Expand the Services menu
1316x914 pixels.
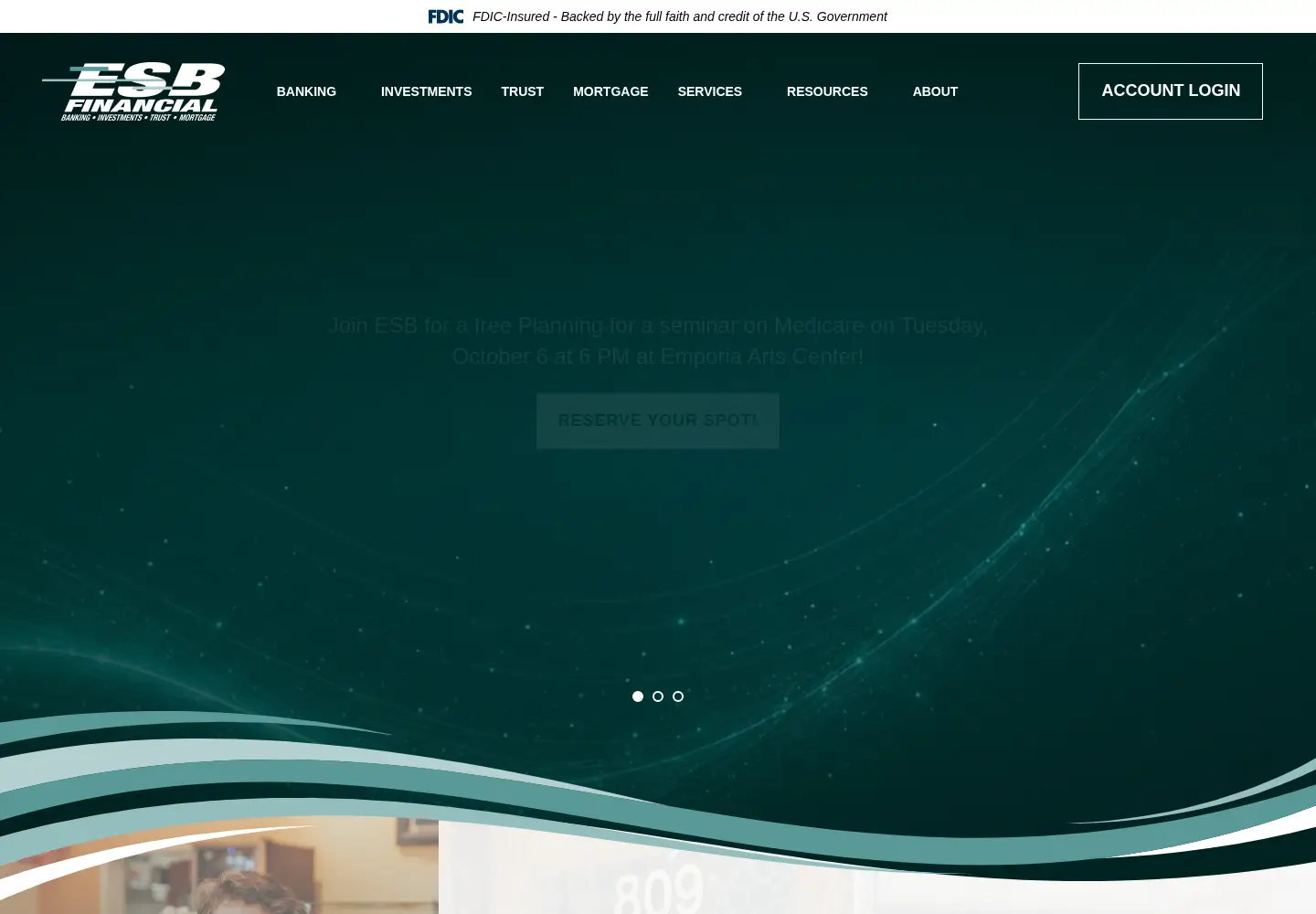click(x=709, y=91)
